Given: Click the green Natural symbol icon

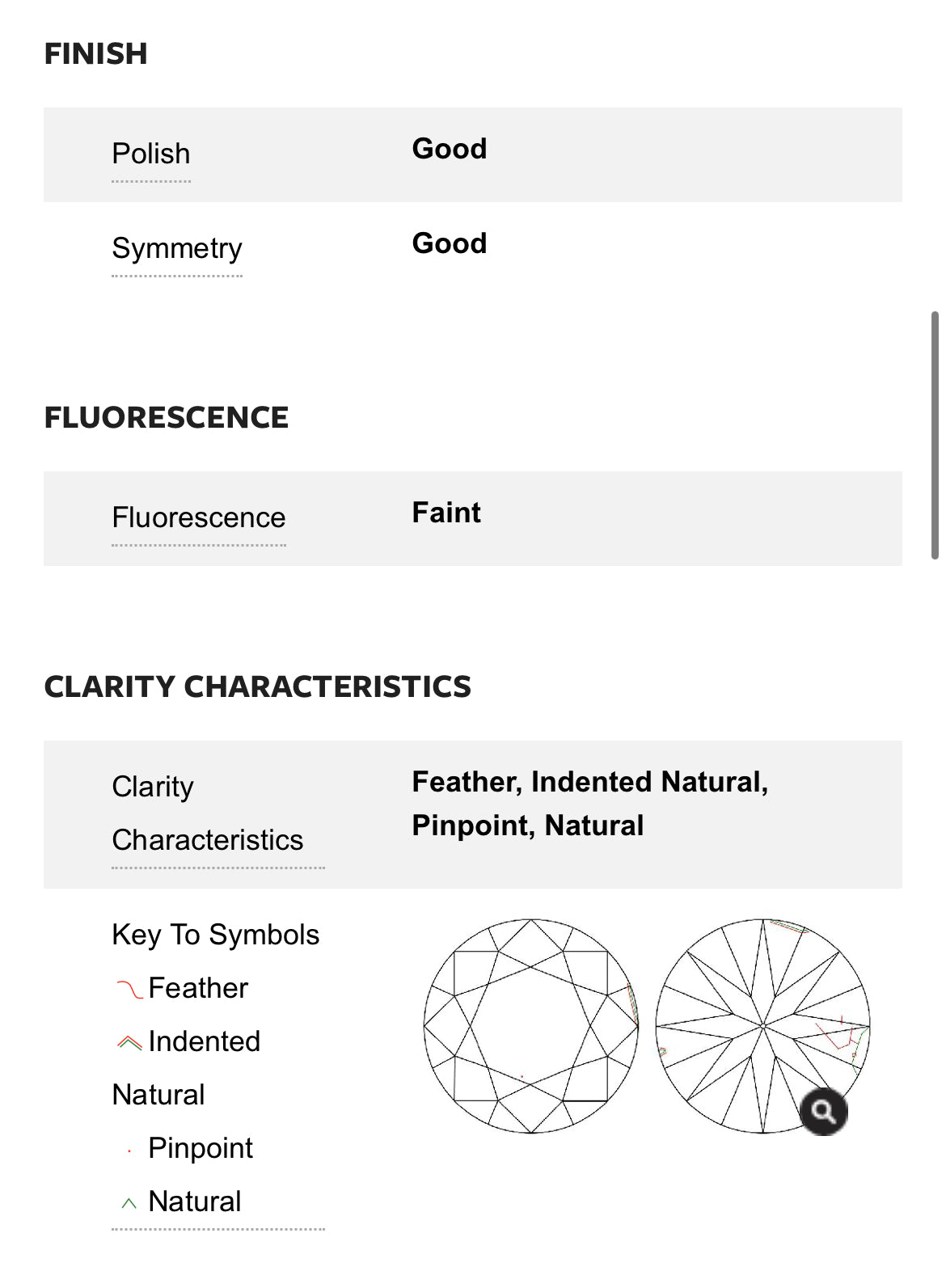Looking at the screenshot, I should point(129,1203).
